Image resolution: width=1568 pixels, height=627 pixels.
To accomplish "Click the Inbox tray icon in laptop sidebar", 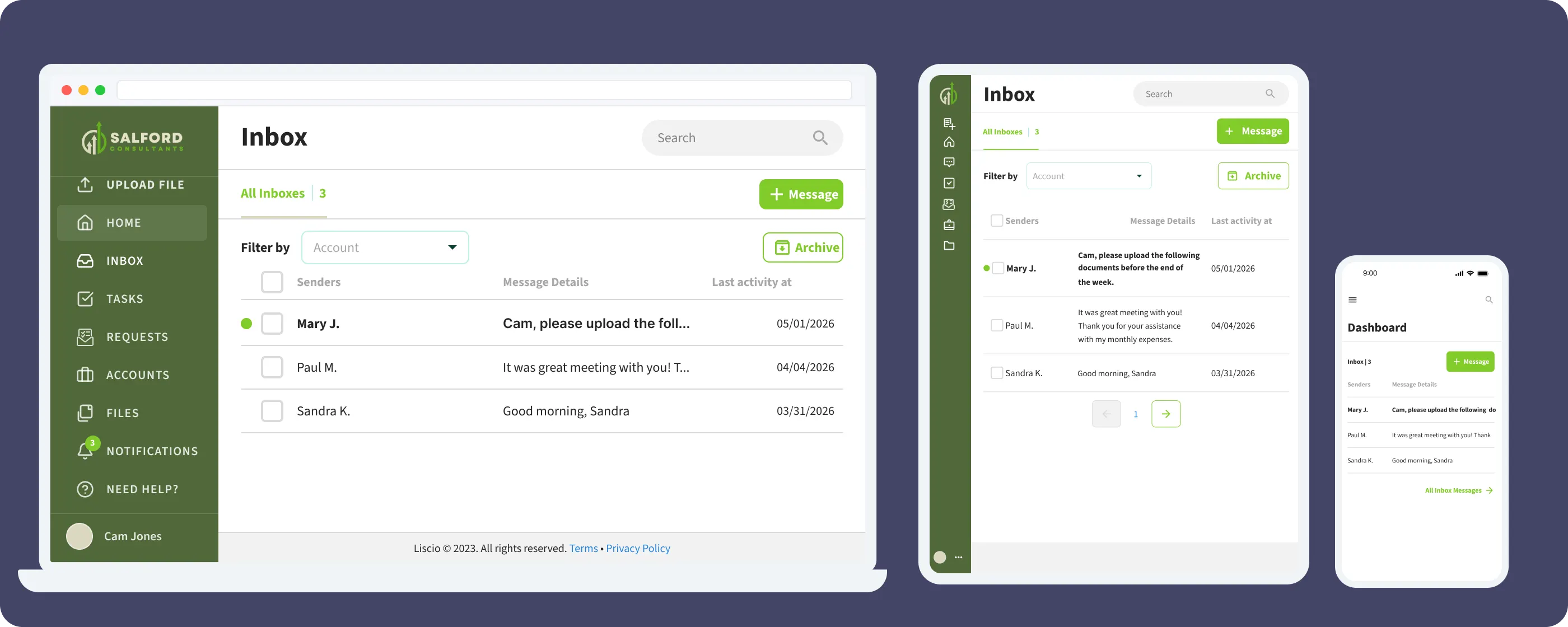I will click(x=85, y=260).
